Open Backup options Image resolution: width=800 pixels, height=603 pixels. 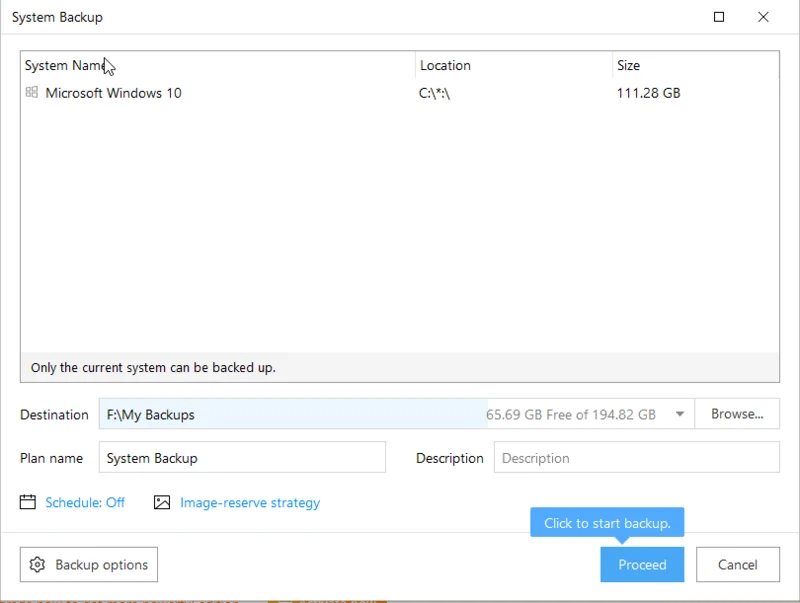[x=89, y=565]
